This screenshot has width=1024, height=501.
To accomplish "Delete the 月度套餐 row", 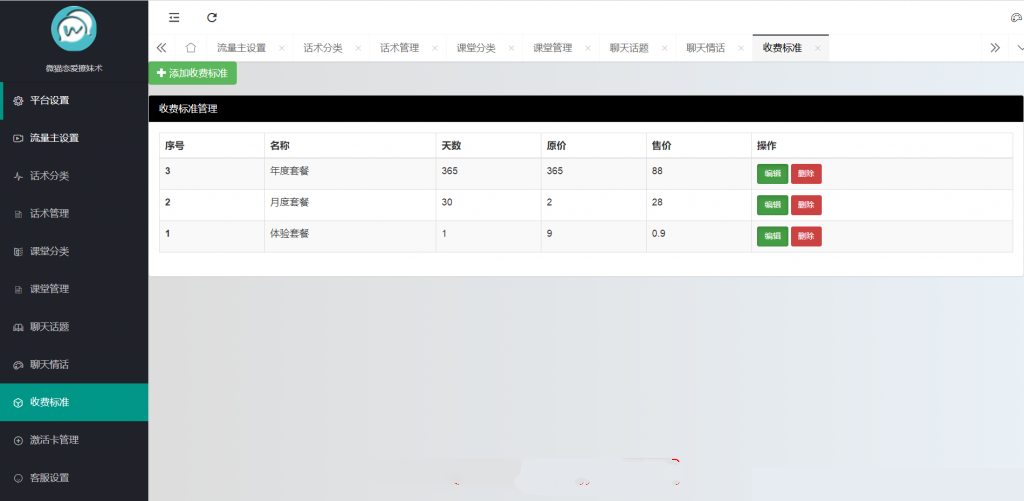I will tap(806, 205).
